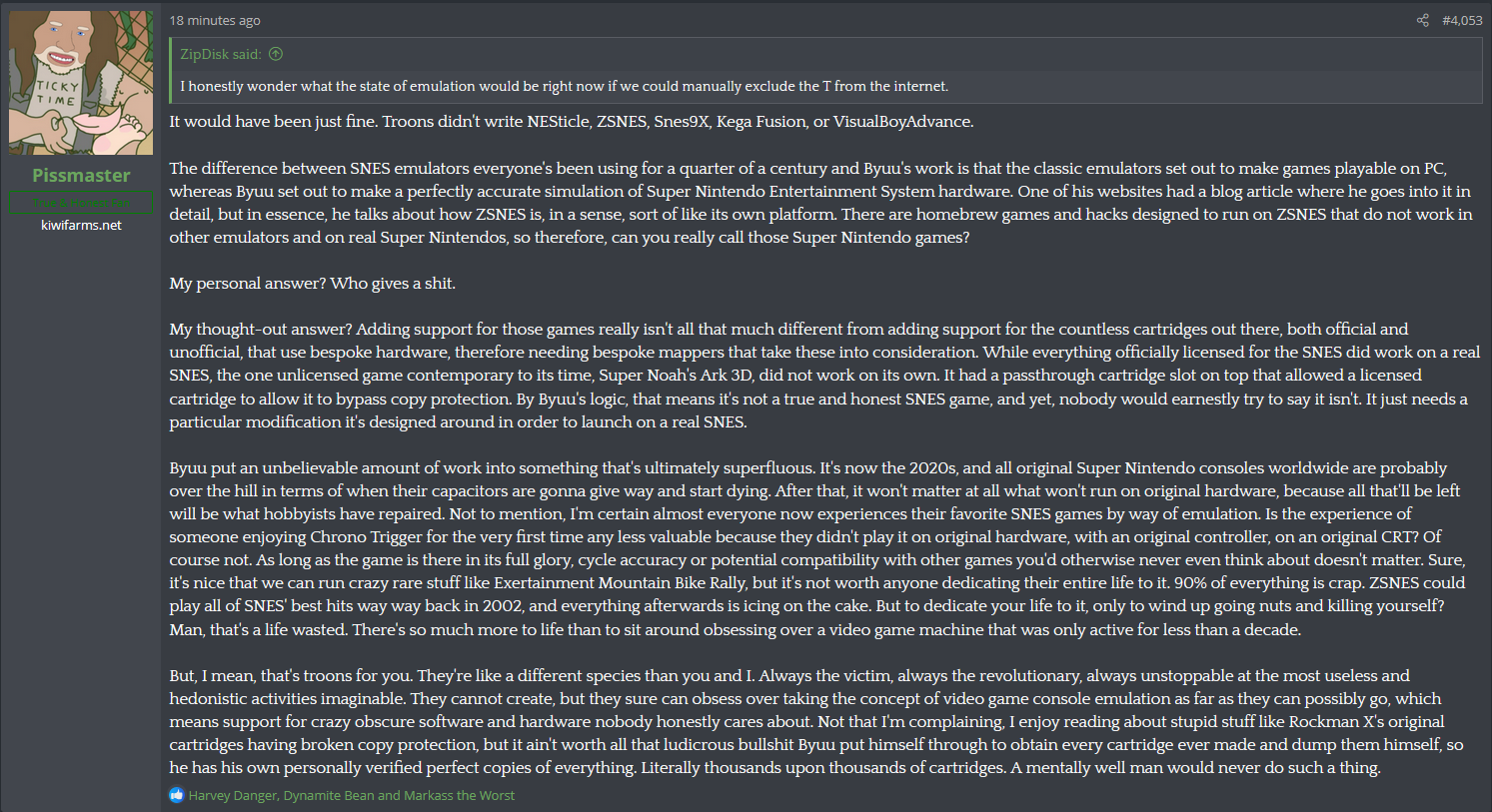Open Markass the Worst's profile from the reactions

click(x=459, y=795)
